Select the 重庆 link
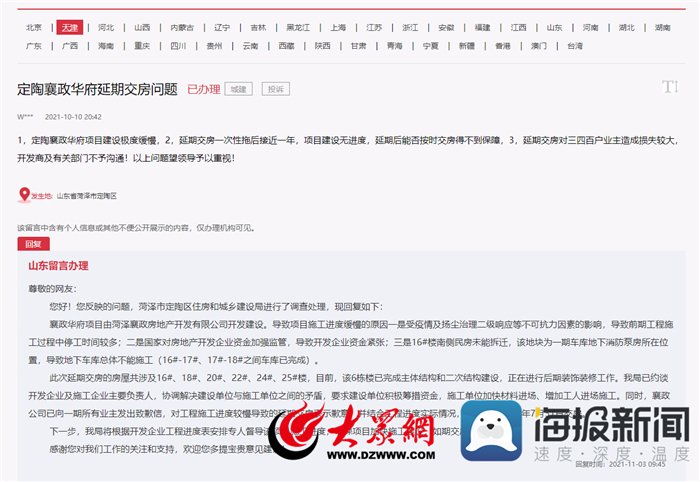The height and width of the screenshot is (482, 700). [x=142, y=46]
